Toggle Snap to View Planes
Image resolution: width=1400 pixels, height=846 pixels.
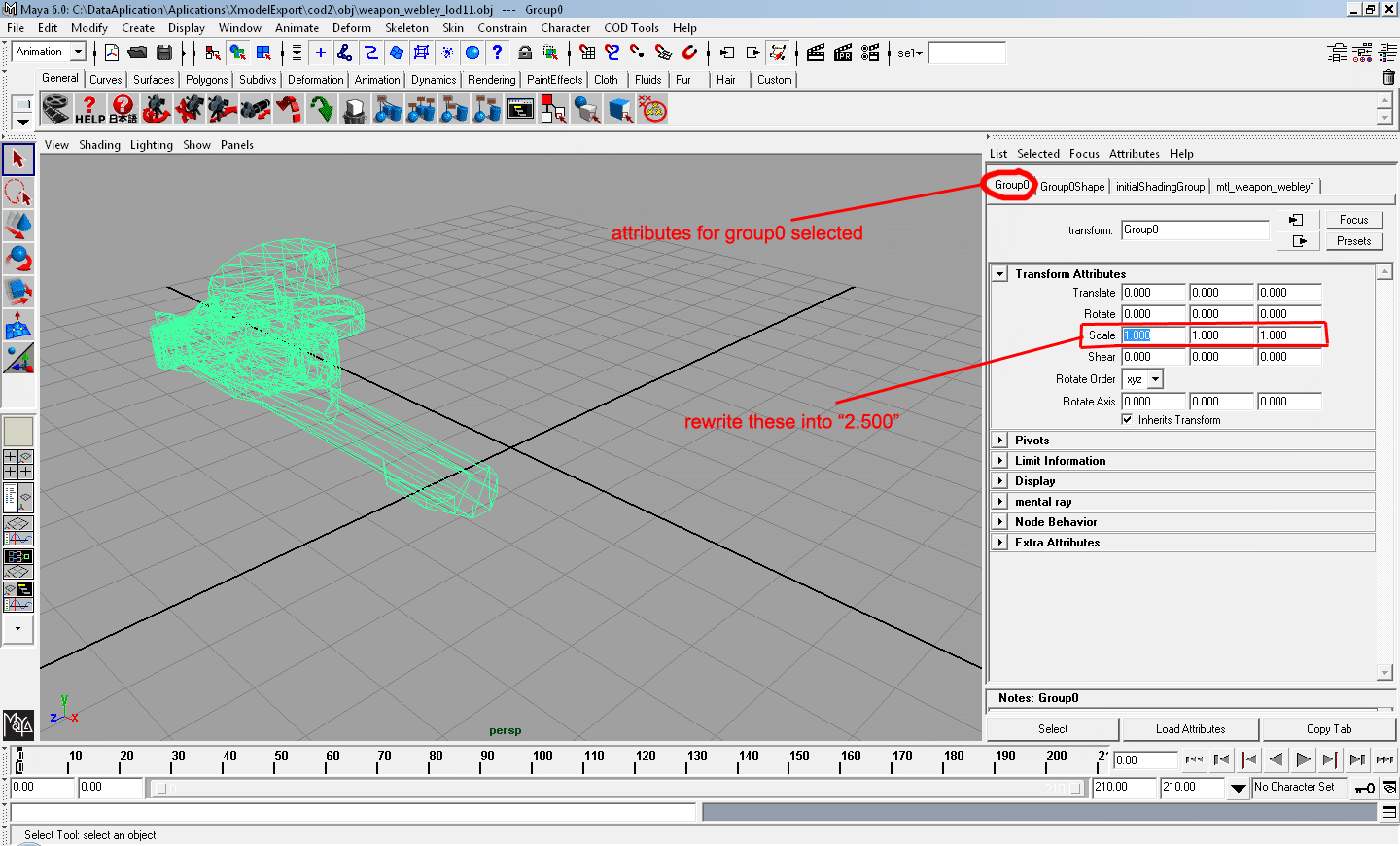pos(663,53)
